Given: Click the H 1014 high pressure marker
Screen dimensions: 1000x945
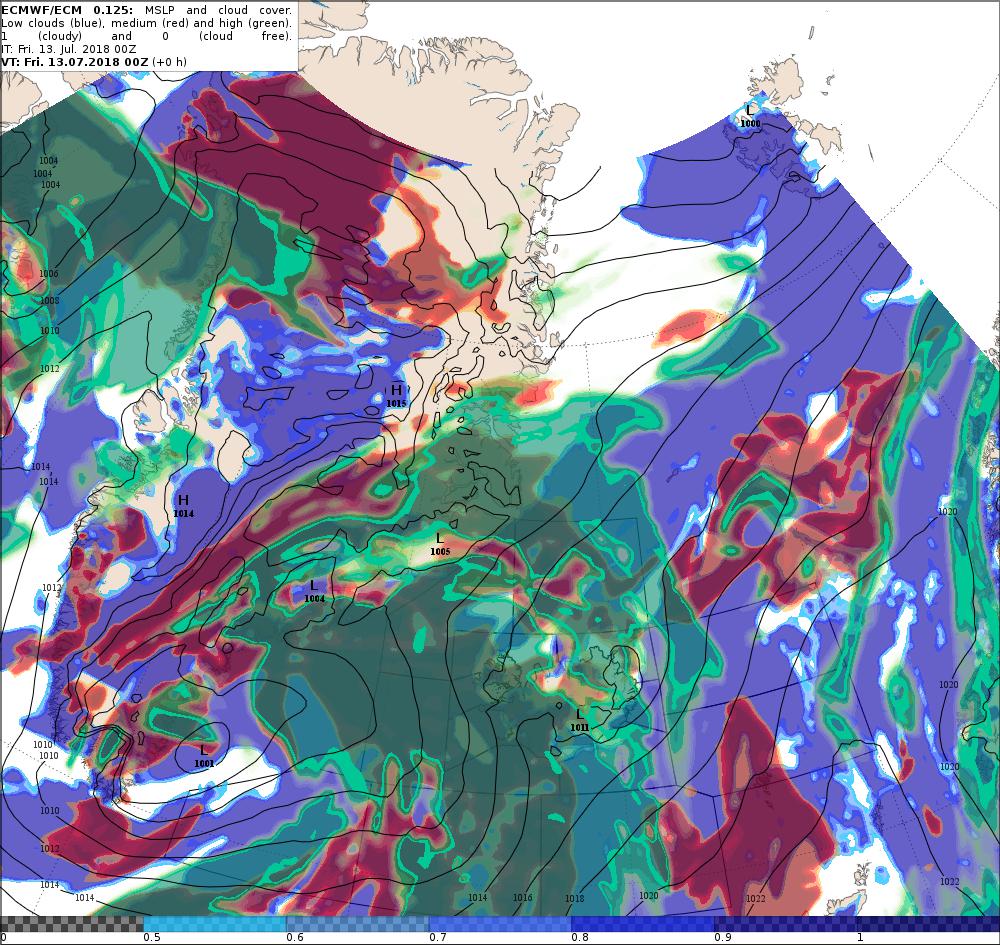Looking at the screenshot, I should click(x=184, y=506).
